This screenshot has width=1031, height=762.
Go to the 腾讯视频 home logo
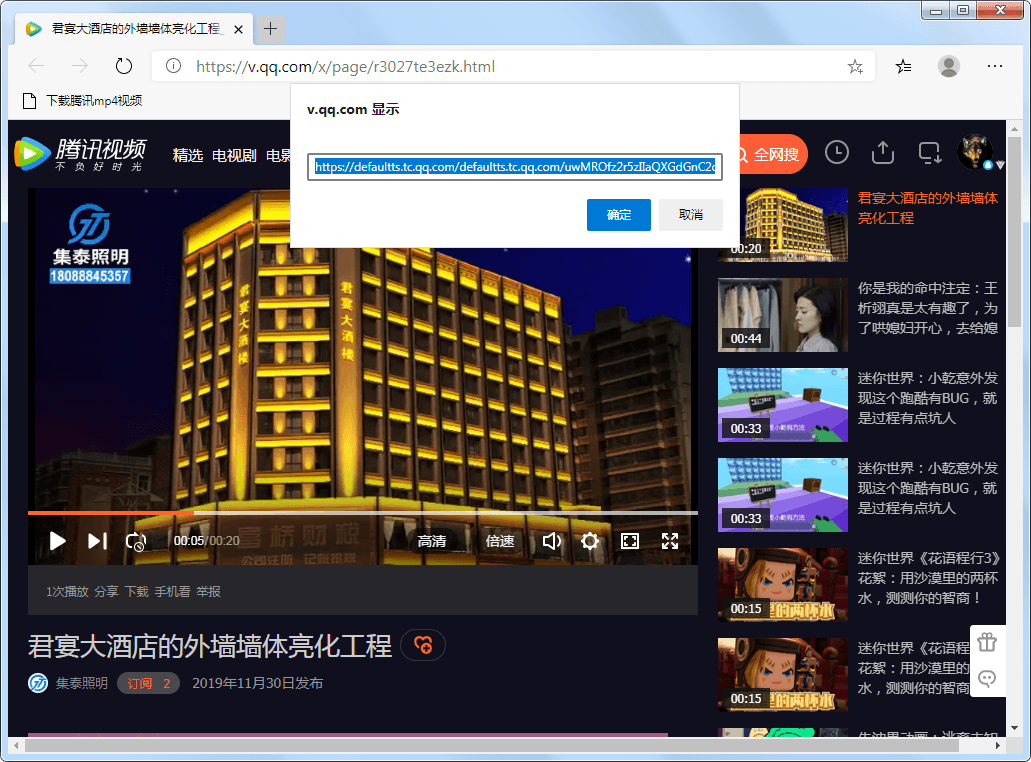click(80, 155)
